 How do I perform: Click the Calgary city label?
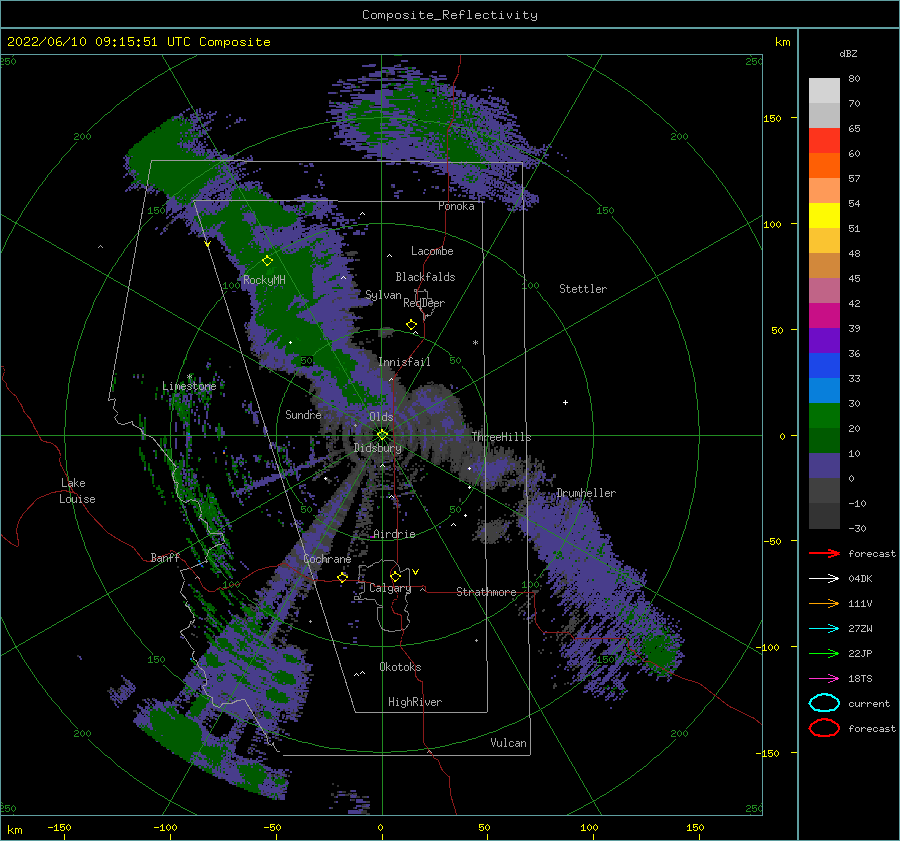(390, 588)
